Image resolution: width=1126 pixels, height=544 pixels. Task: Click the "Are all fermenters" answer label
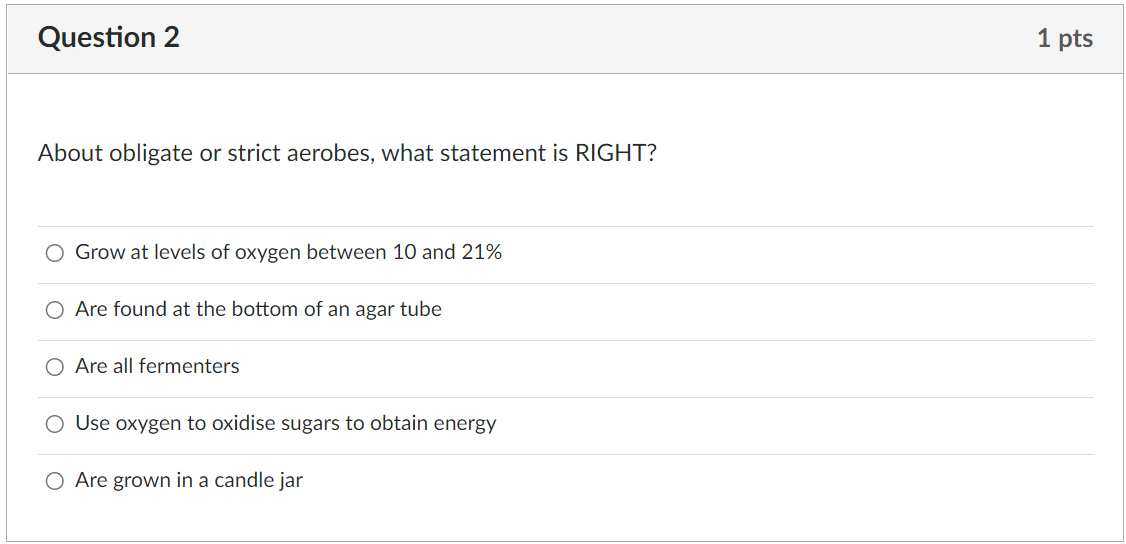157,366
